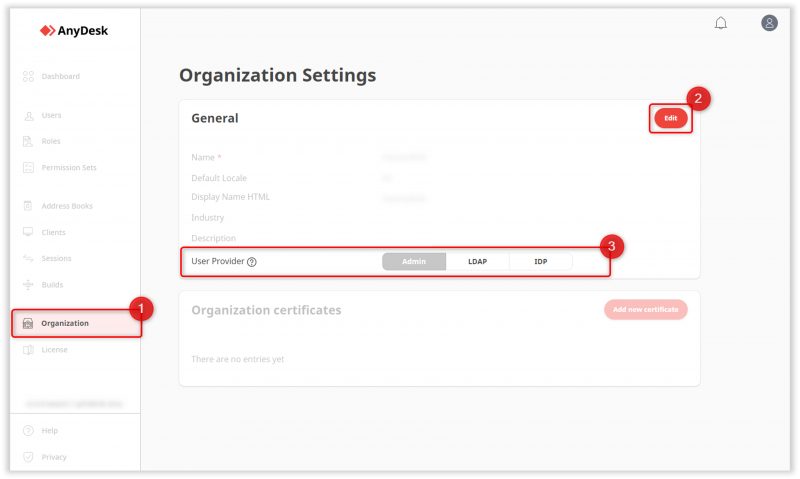
Task: Open the Help link
Action: 50,431
